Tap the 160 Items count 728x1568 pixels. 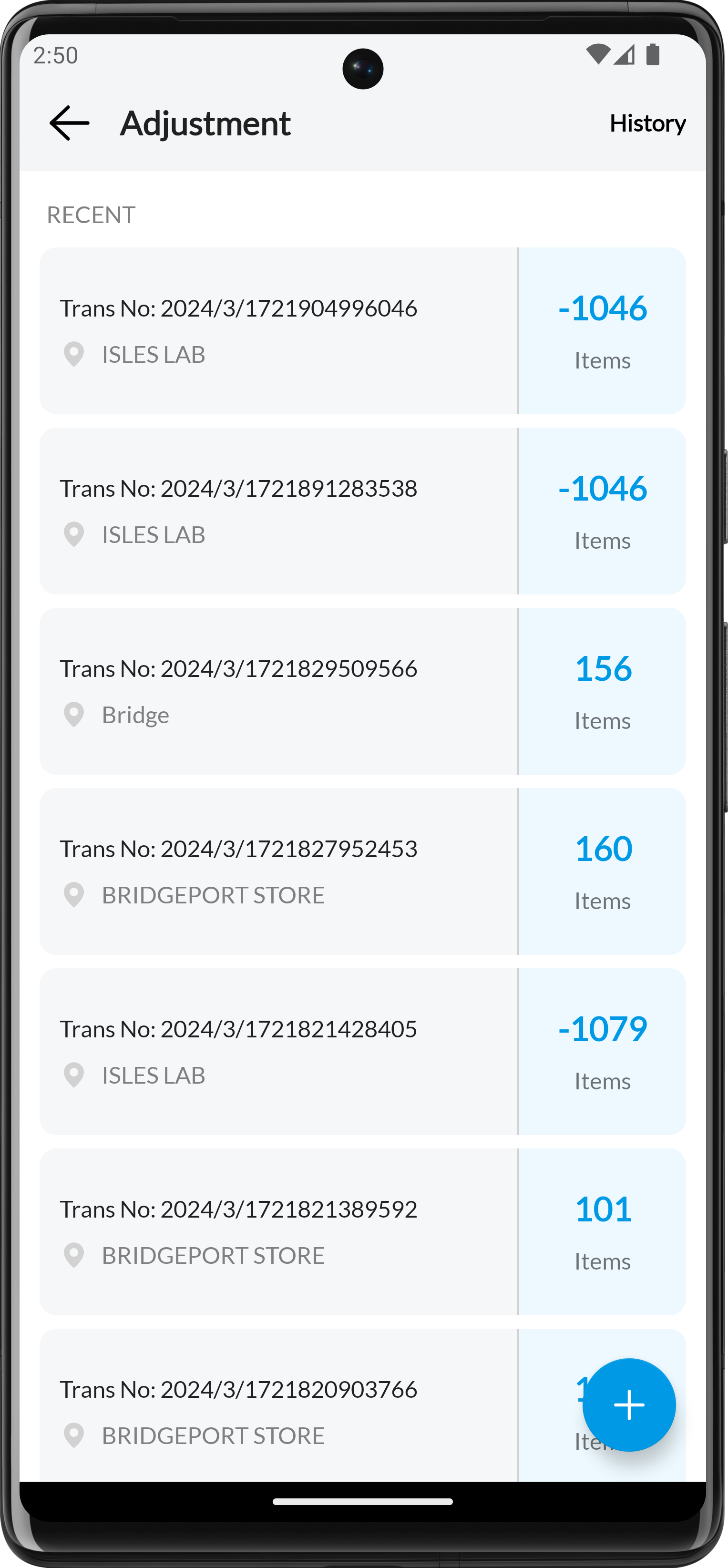tap(603, 871)
